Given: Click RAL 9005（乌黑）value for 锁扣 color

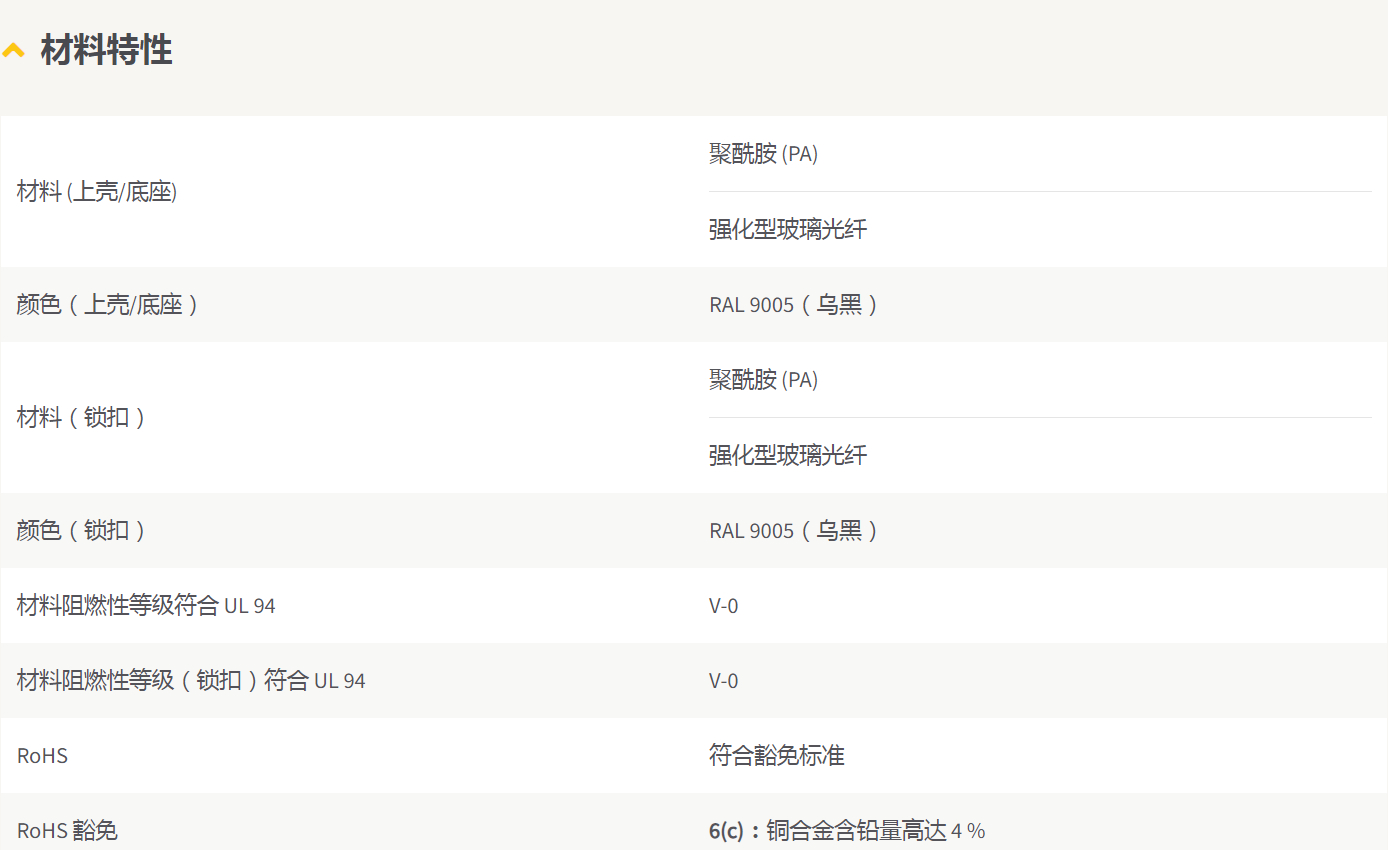Looking at the screenshot, I should [793, 531].
